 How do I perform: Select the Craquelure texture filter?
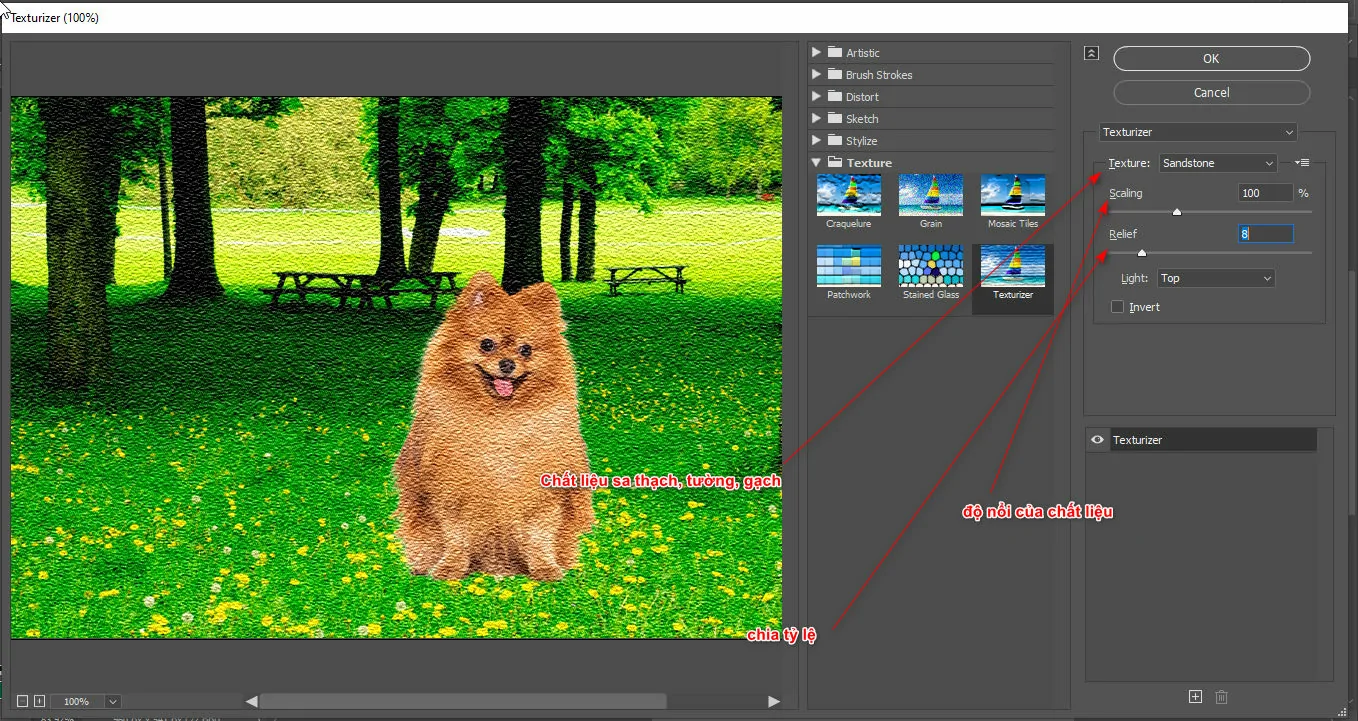coord(848,196)
